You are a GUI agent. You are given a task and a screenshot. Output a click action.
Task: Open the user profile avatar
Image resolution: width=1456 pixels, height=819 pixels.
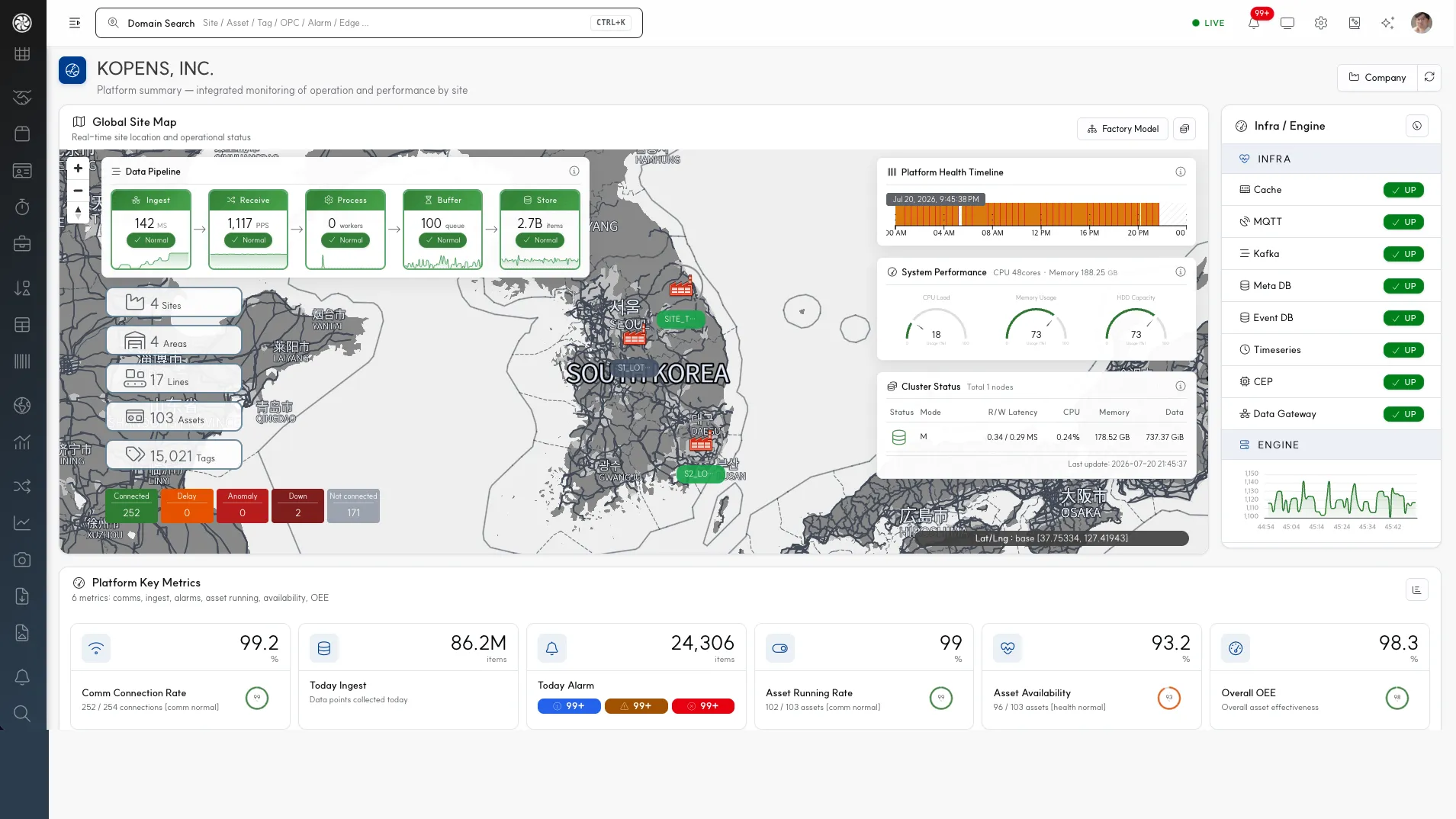(x=1422, y=23)
